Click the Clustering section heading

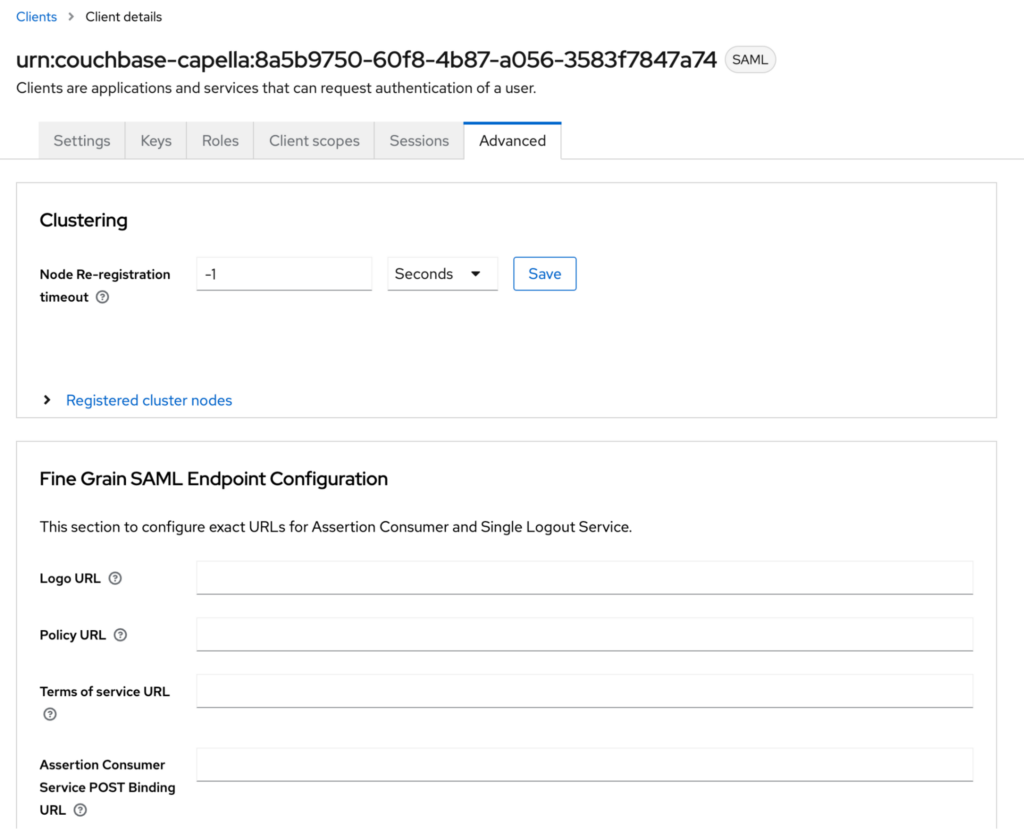pyautogui.click(x=84, y=220)
